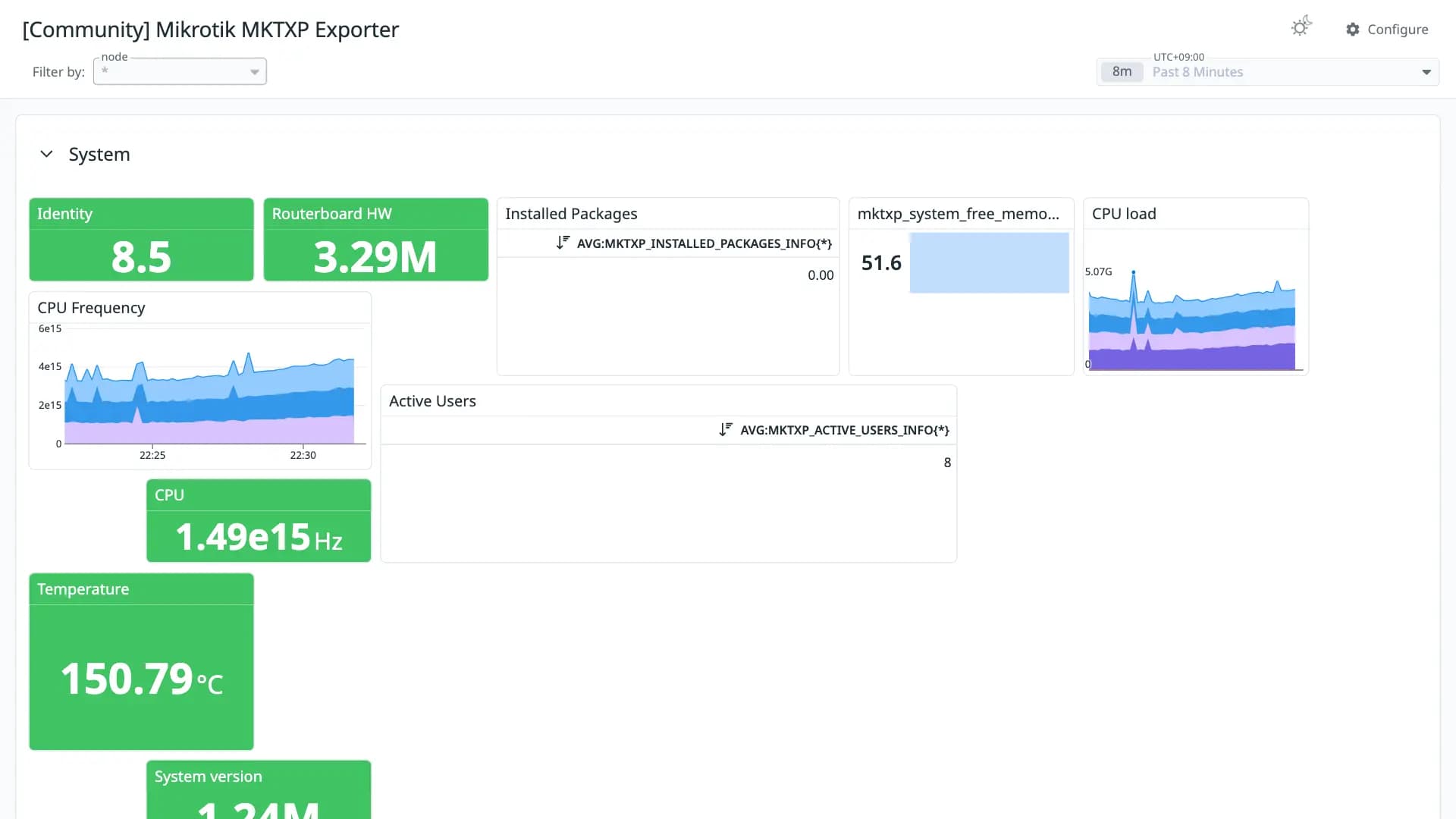Click the CPU Frequency widget title
1456x819 pixels.
(x=91, y=308)
